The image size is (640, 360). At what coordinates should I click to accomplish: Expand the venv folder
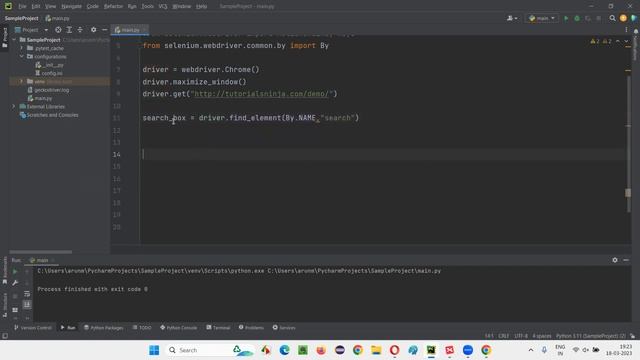tap(22, 82)
